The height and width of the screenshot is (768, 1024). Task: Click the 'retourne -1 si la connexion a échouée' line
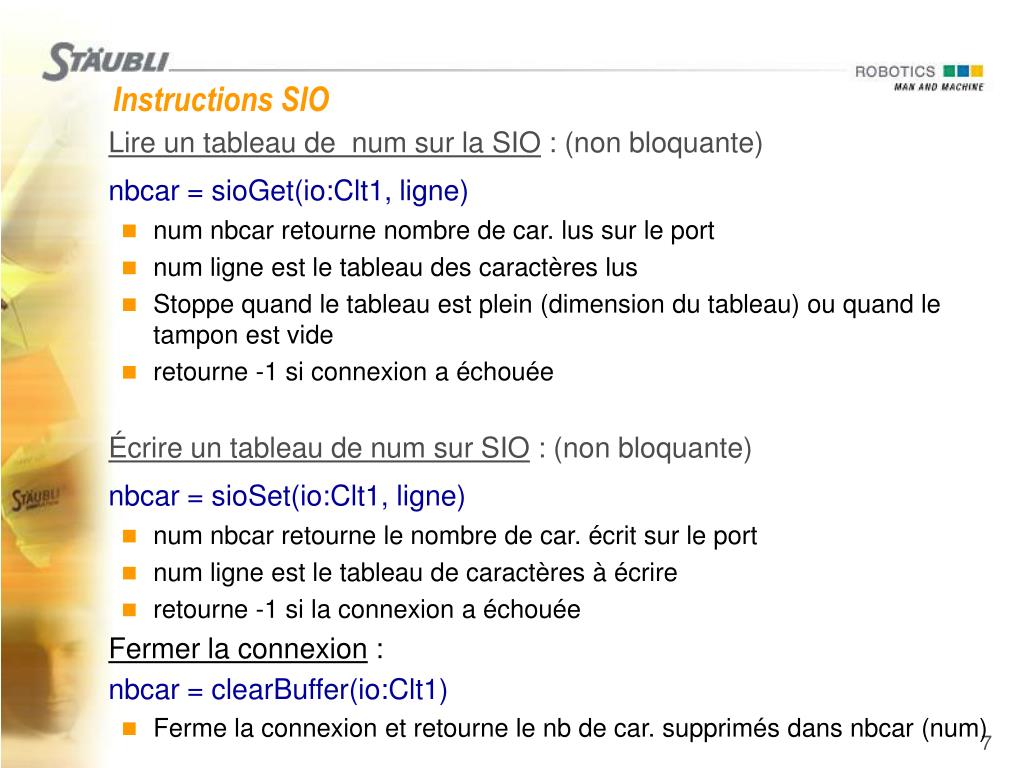tap(367, 610)
